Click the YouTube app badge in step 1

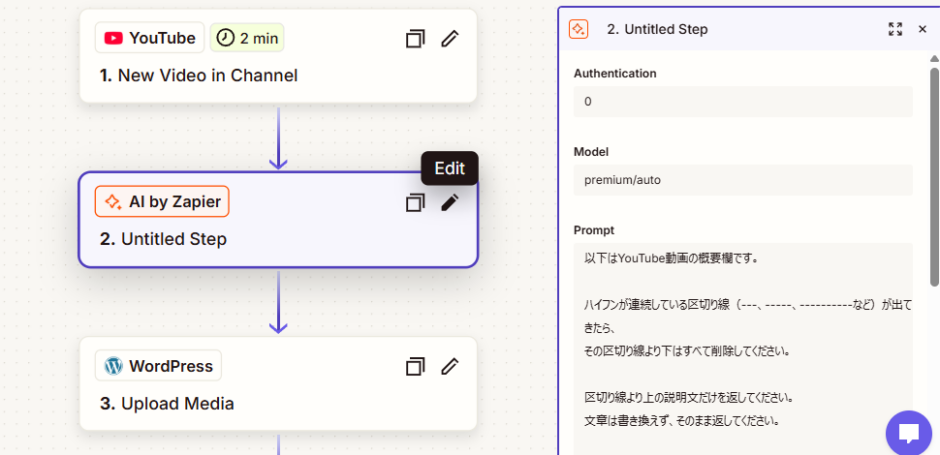click(x=149, y=38)
